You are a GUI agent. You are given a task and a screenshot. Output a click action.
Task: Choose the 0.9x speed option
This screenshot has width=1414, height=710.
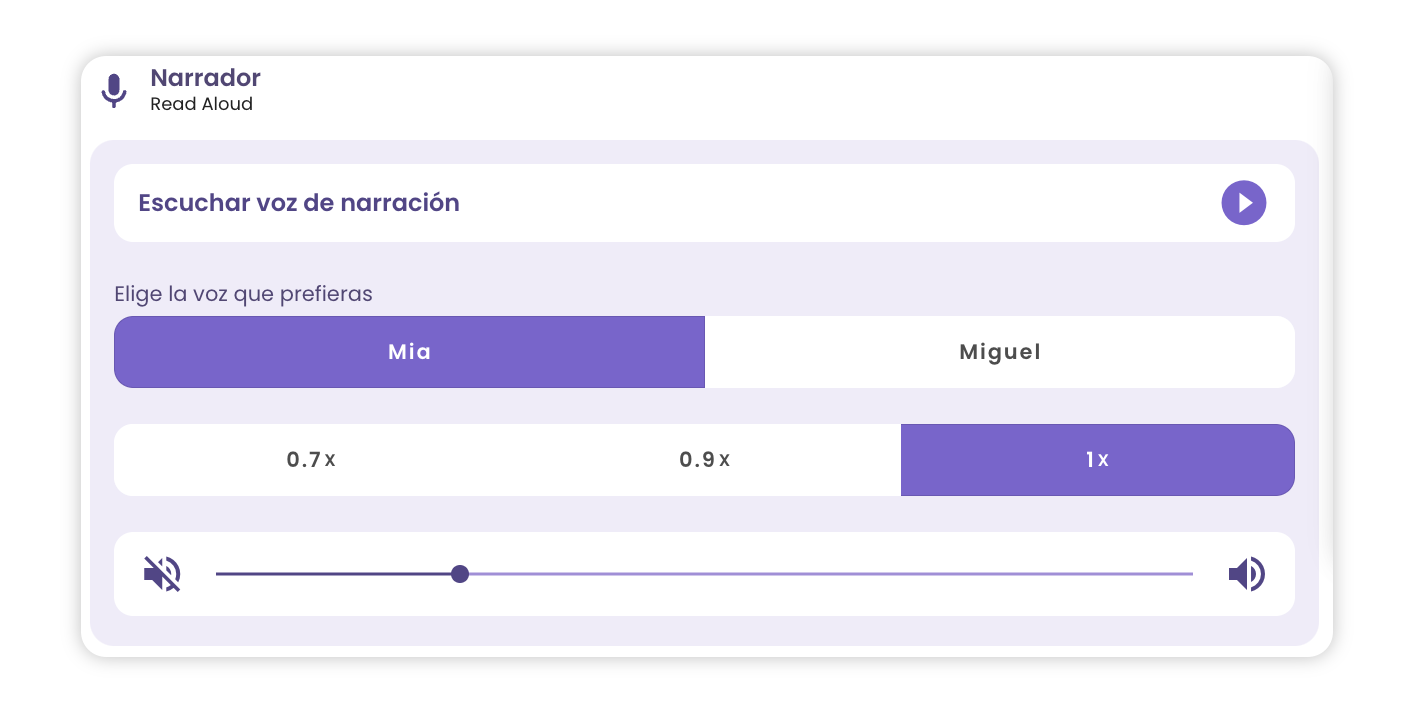705,460
